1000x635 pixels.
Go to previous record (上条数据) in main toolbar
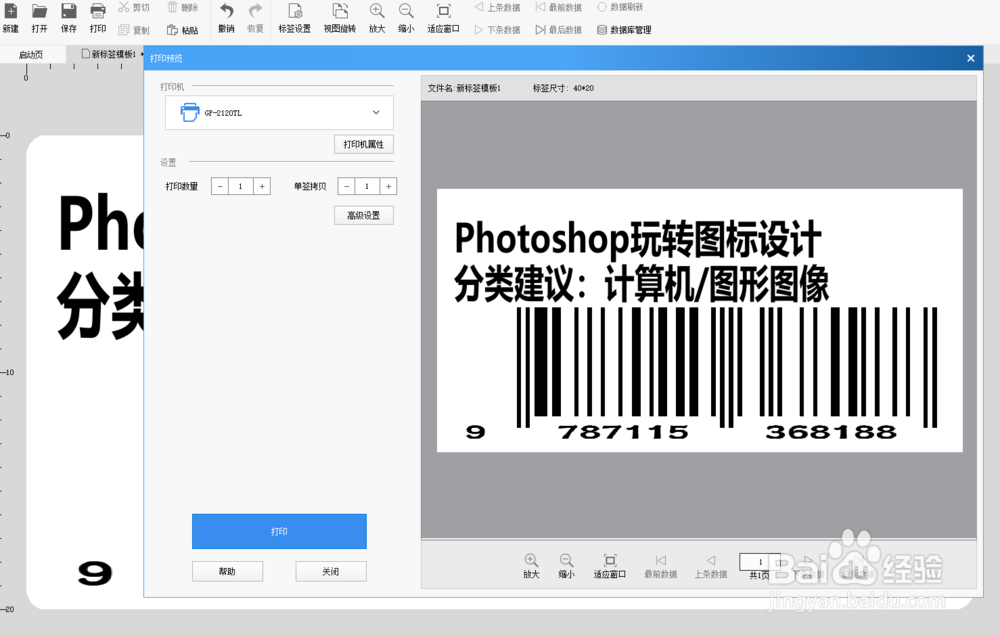coord(497,8)
